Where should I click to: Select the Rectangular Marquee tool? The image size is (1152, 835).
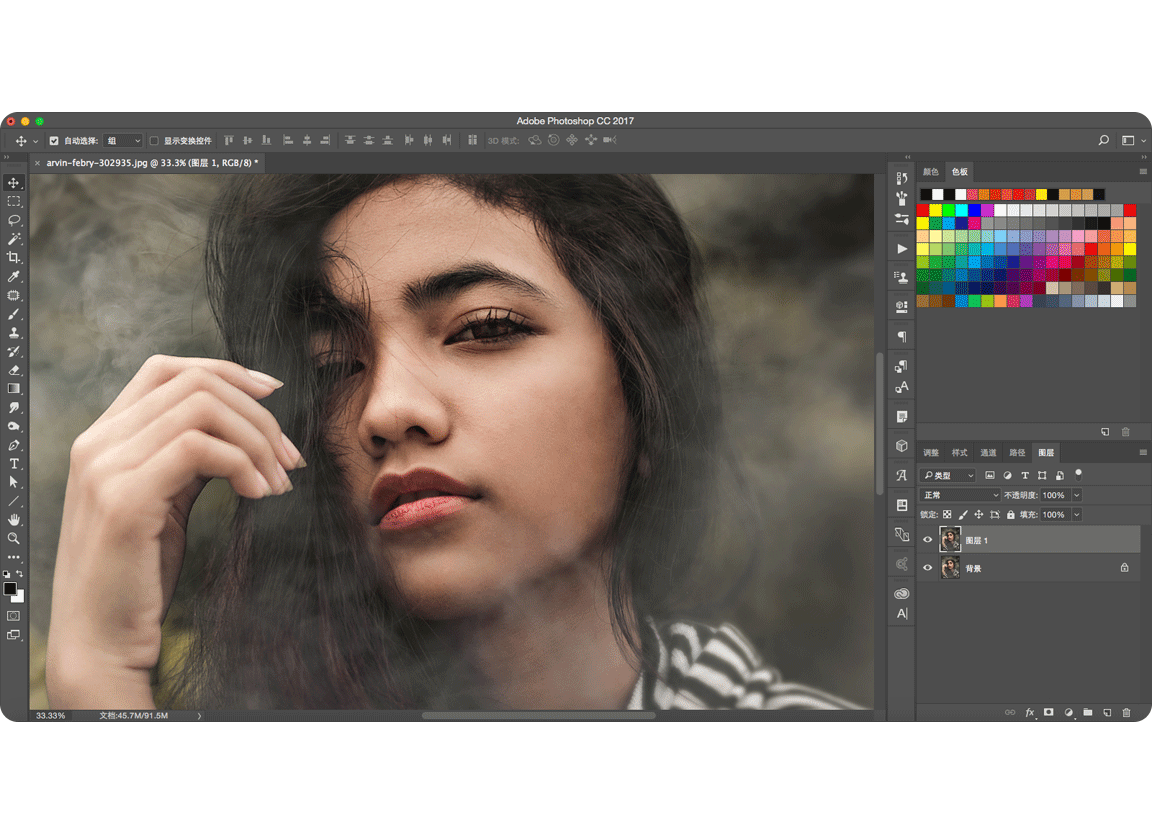(14, 201)
